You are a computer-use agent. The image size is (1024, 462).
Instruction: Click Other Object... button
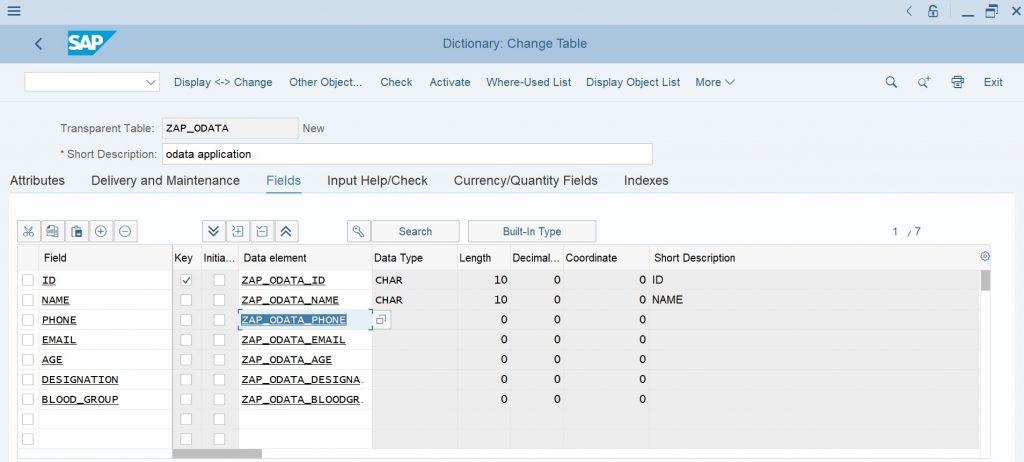(x=326, y=82)
